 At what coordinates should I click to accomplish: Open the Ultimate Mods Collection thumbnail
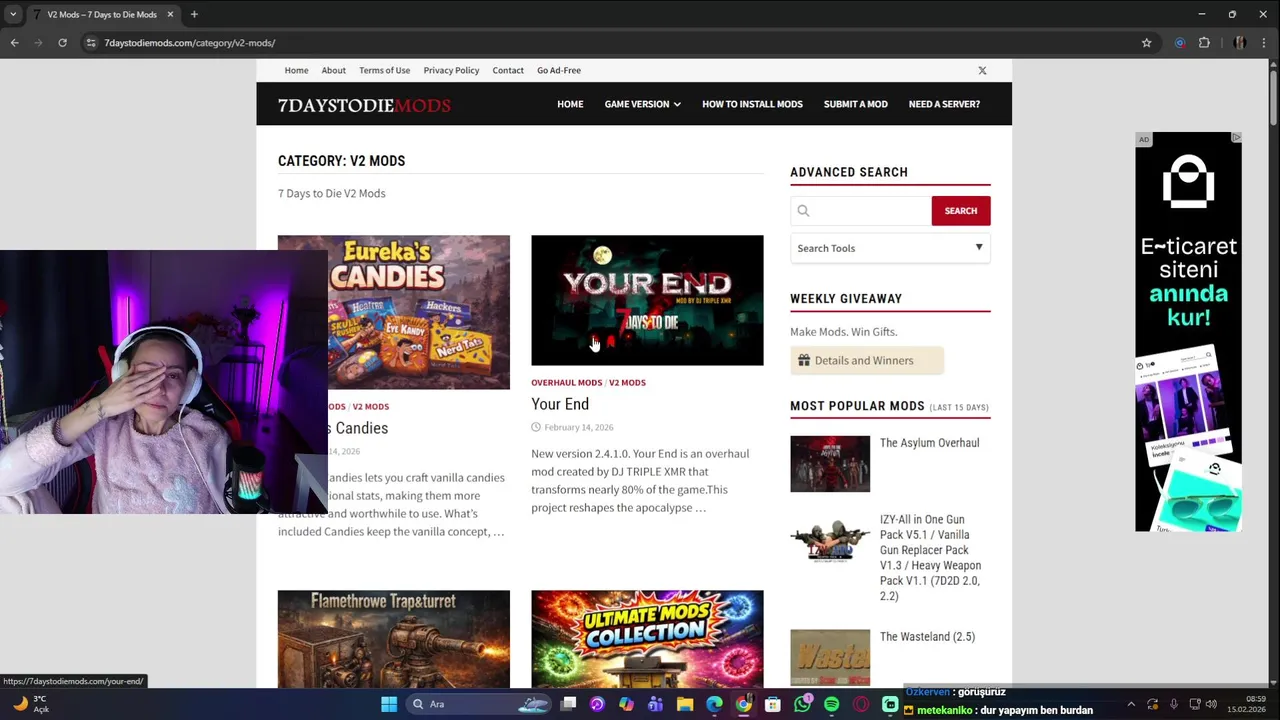point(647,638)
